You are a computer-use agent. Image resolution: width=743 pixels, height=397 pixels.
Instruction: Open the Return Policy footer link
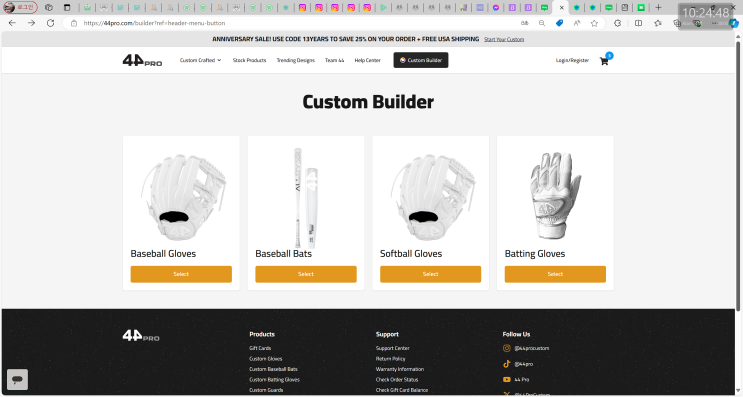[390, 359]
